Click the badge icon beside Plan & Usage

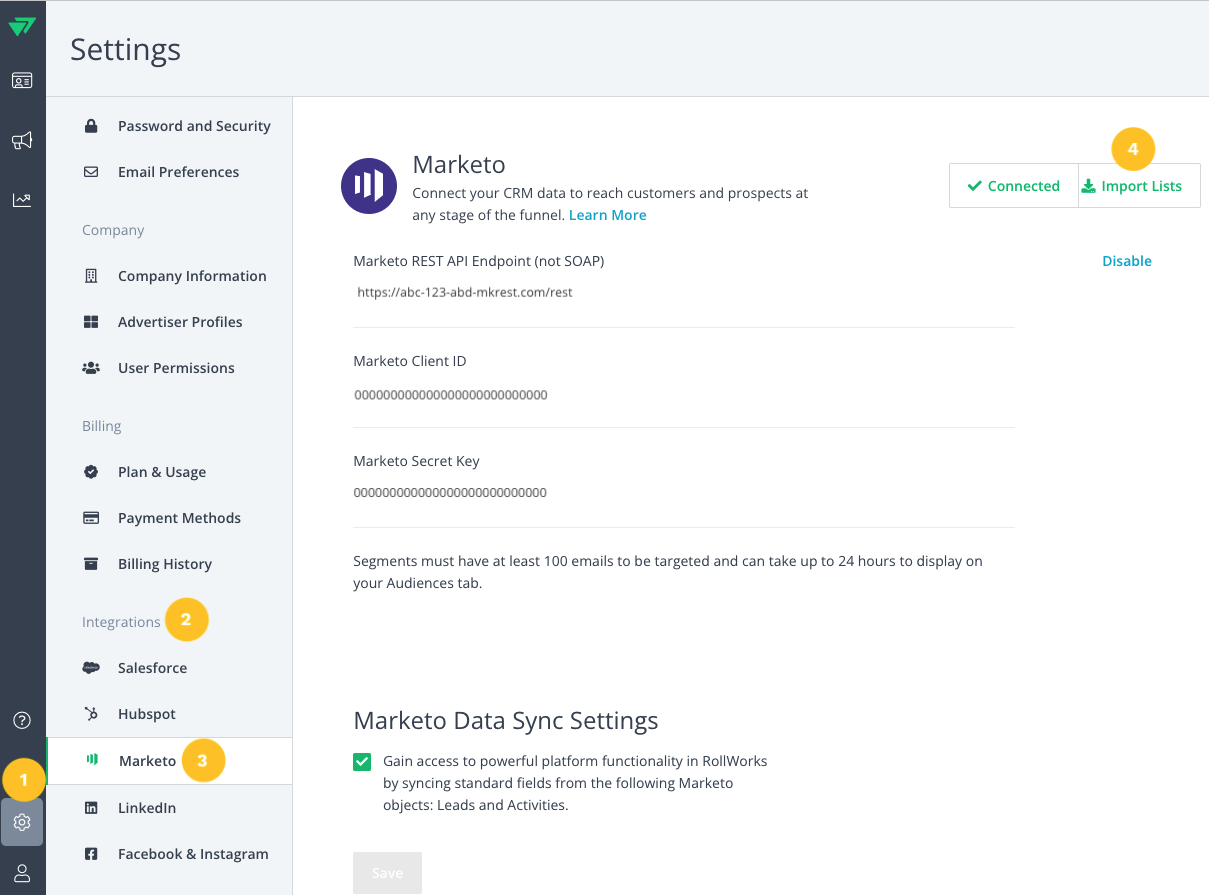[91, 472]
